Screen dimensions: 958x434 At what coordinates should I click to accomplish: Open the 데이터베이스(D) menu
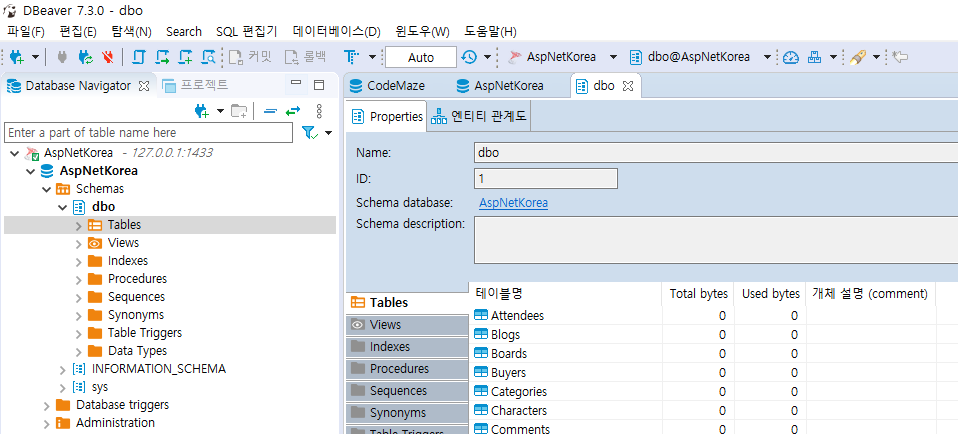337,31
